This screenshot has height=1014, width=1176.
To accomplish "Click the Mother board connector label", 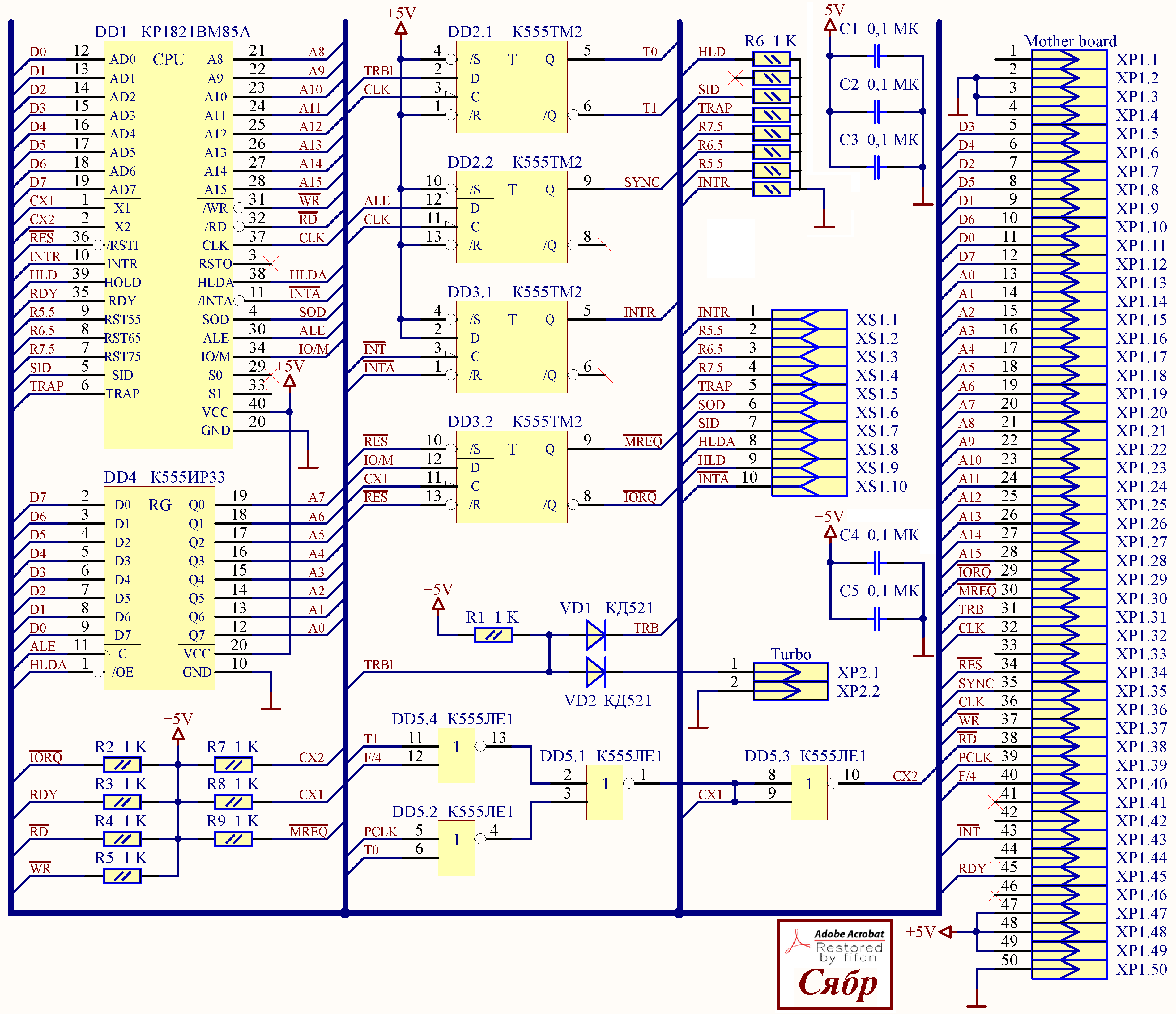I will [1070, 41].
